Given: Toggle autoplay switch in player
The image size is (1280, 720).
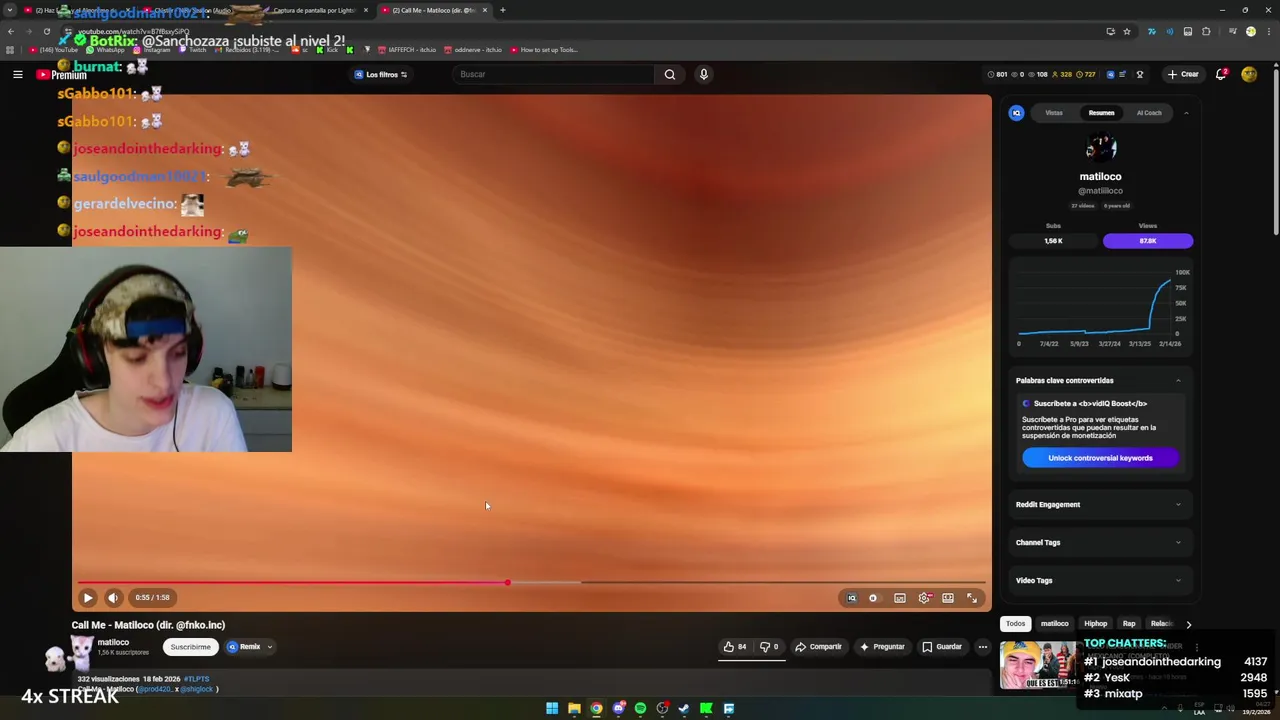Looking at the screenshot, I should pos(873,598).
